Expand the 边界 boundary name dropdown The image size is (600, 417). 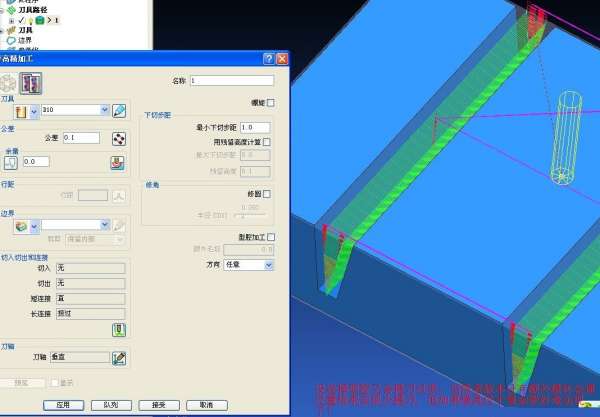[103, 225]
